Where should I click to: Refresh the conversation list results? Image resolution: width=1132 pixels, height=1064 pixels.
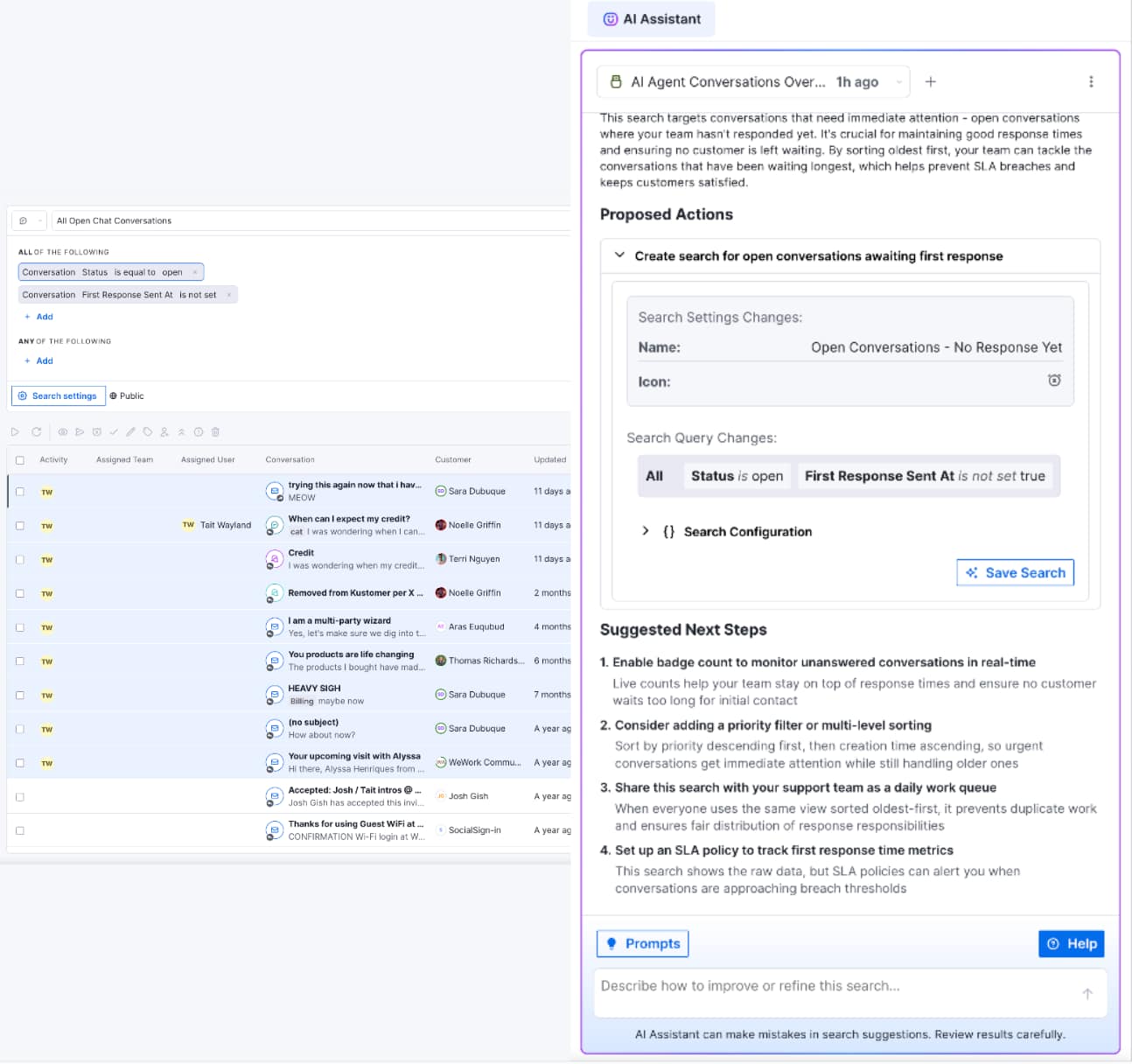pos(36,431)
